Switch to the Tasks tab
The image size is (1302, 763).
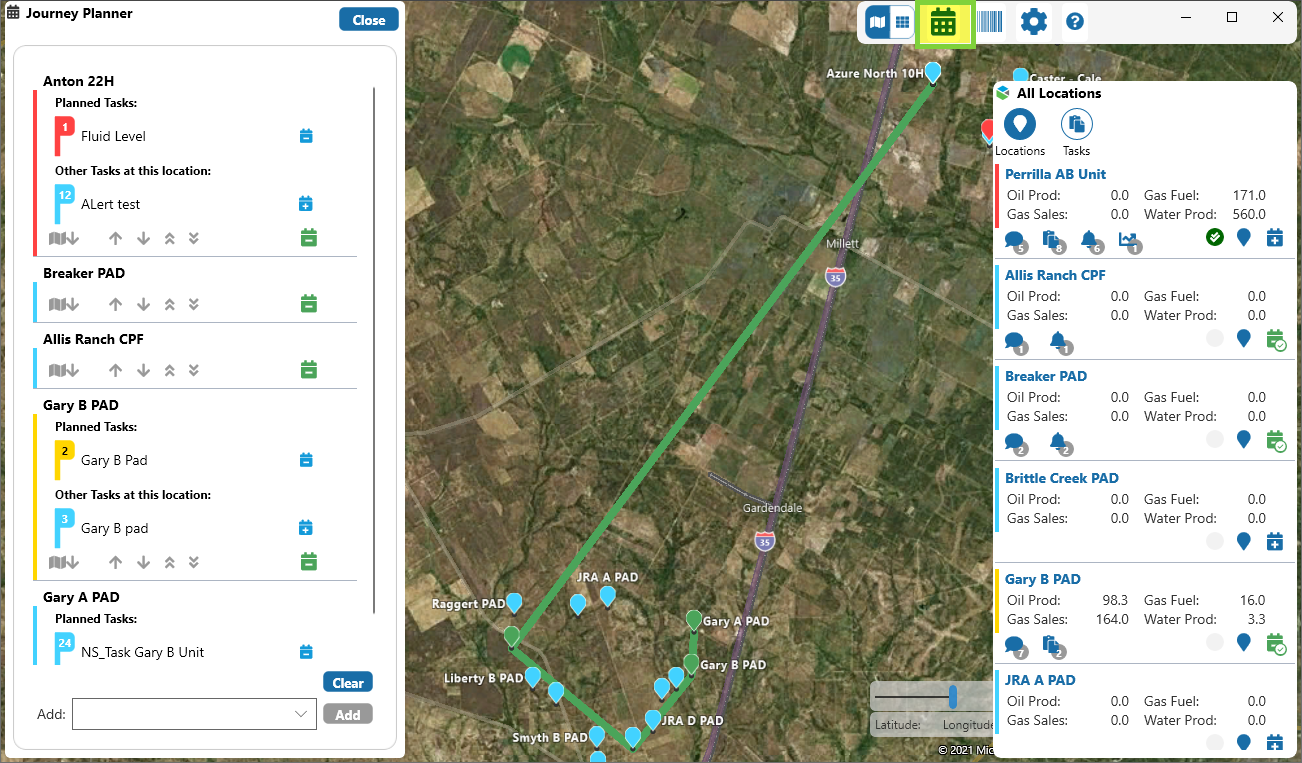[x=1077, y=133]
